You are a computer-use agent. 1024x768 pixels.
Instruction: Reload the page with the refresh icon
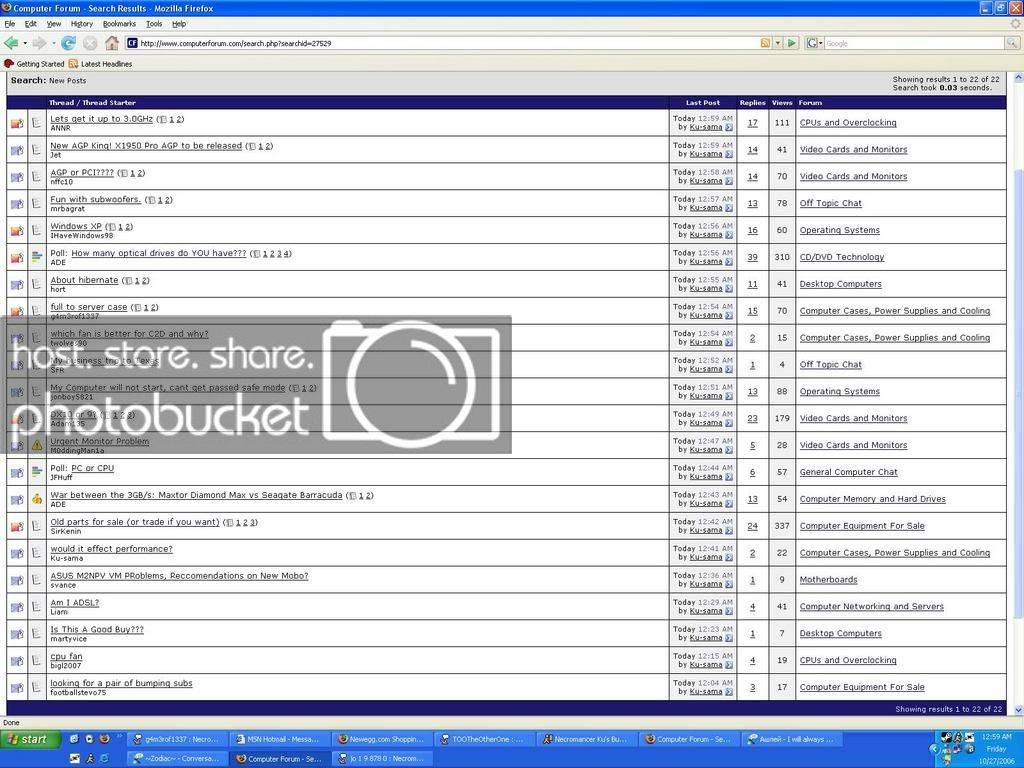68,43
